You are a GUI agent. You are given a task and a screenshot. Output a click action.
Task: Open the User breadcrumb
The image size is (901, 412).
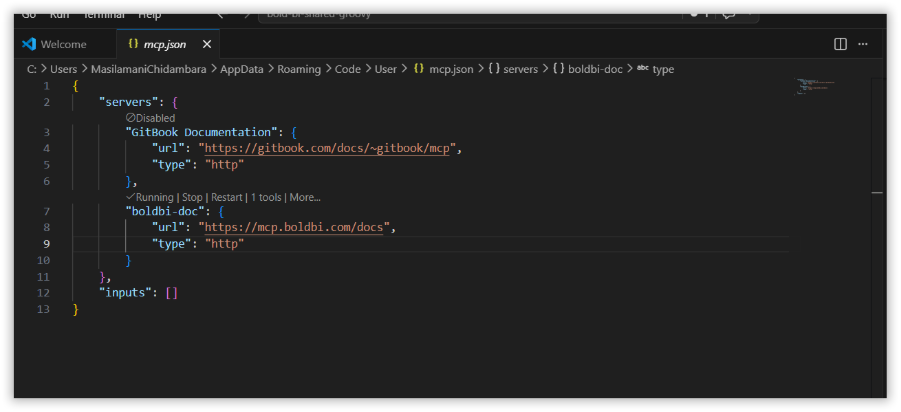pyautogui.click(x=386, y=69)
